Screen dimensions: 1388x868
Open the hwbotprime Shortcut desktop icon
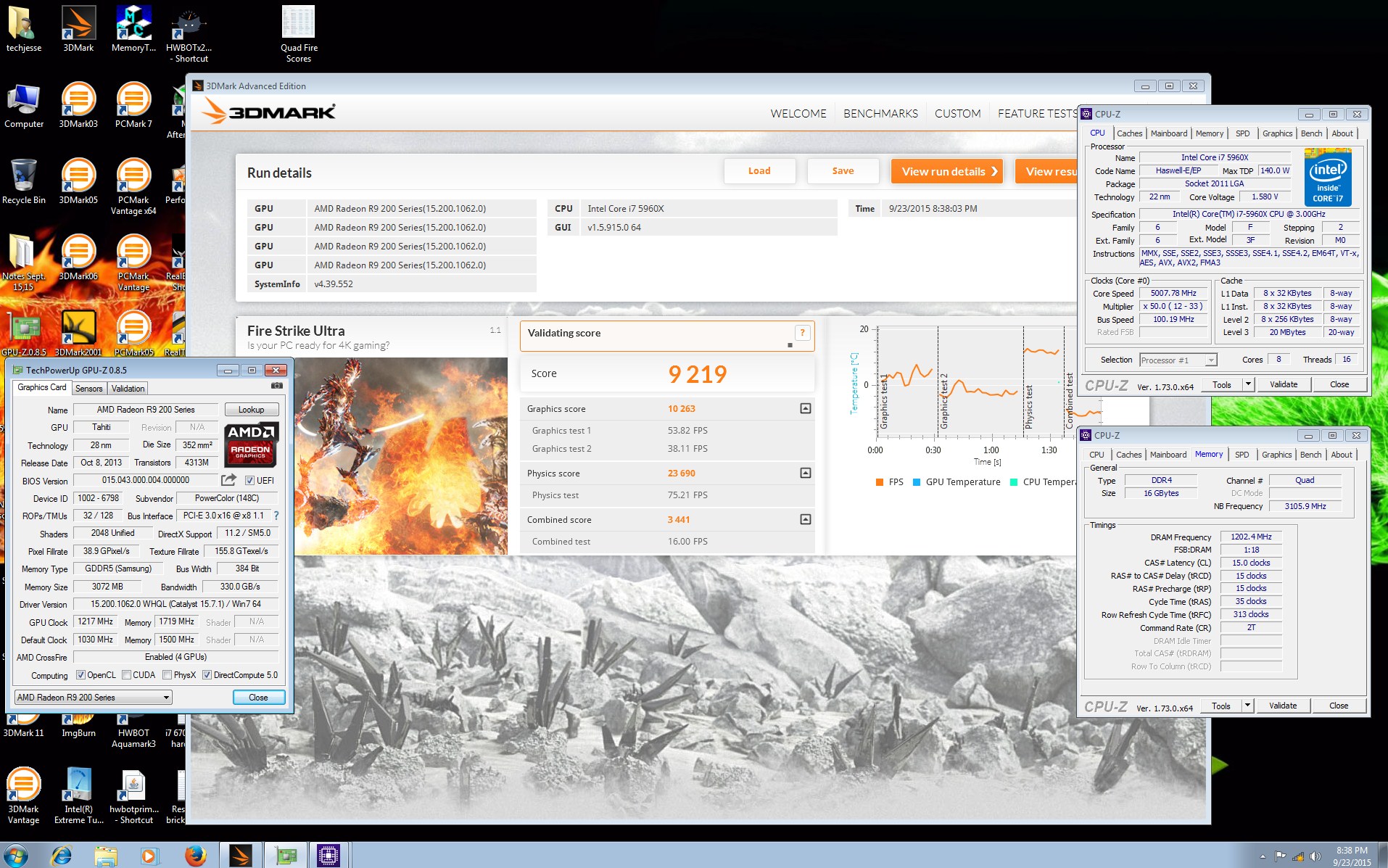point(133,796)
